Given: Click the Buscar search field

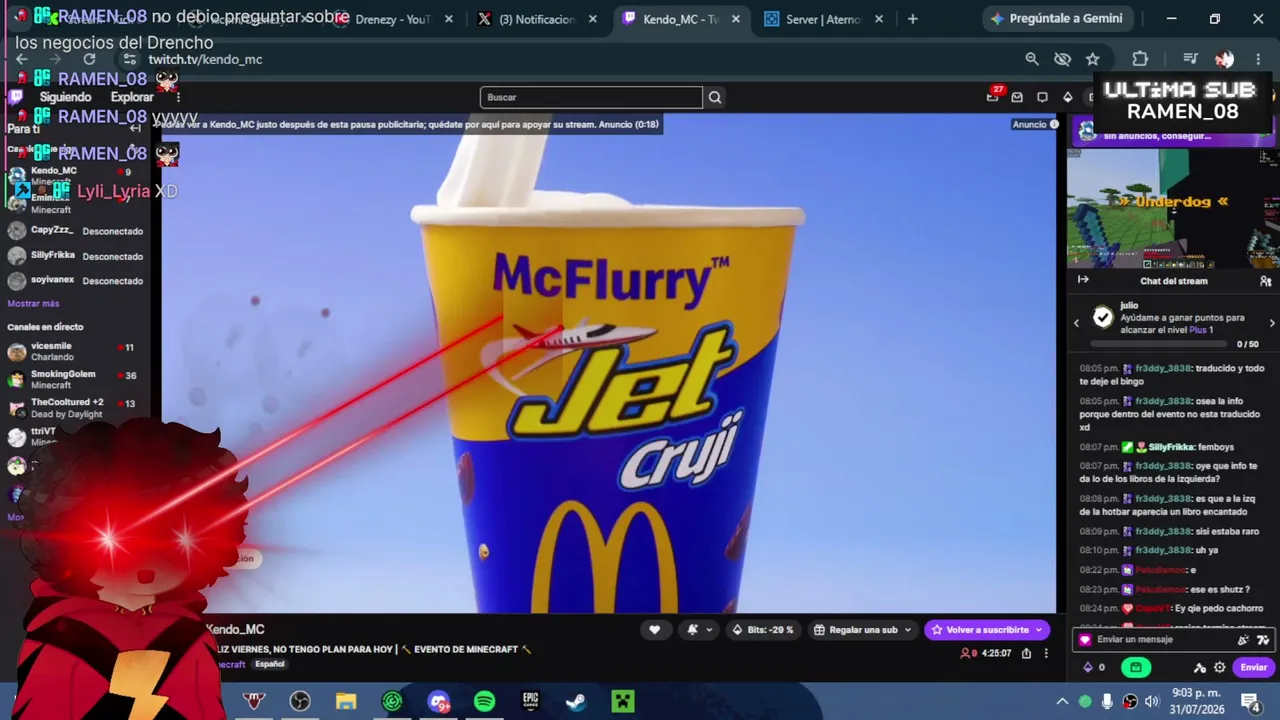Looking at the screenshot, I should click(591, 97).
